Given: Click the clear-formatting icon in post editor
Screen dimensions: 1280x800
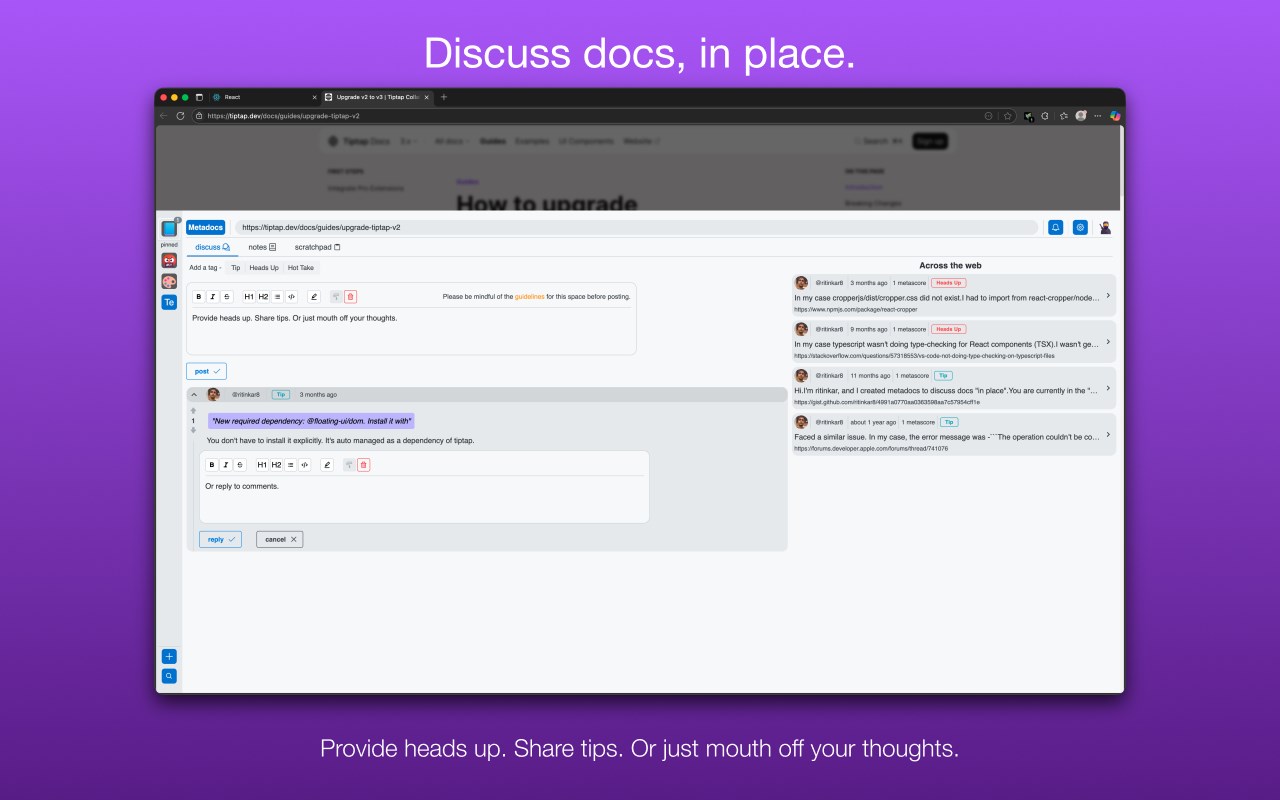Looking at the screenshot, I should pyautogui.click(x=336, y=297).
